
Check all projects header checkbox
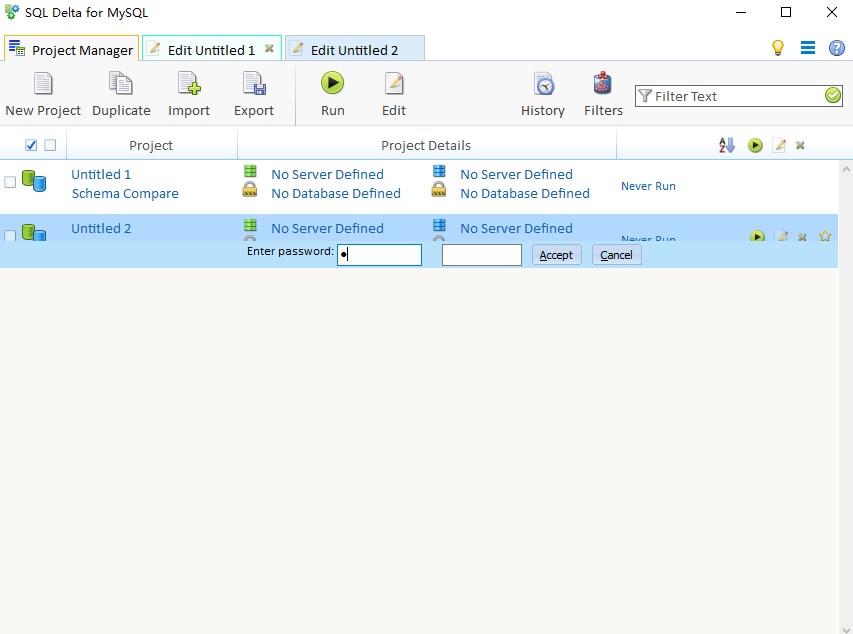tap(31, 145)
